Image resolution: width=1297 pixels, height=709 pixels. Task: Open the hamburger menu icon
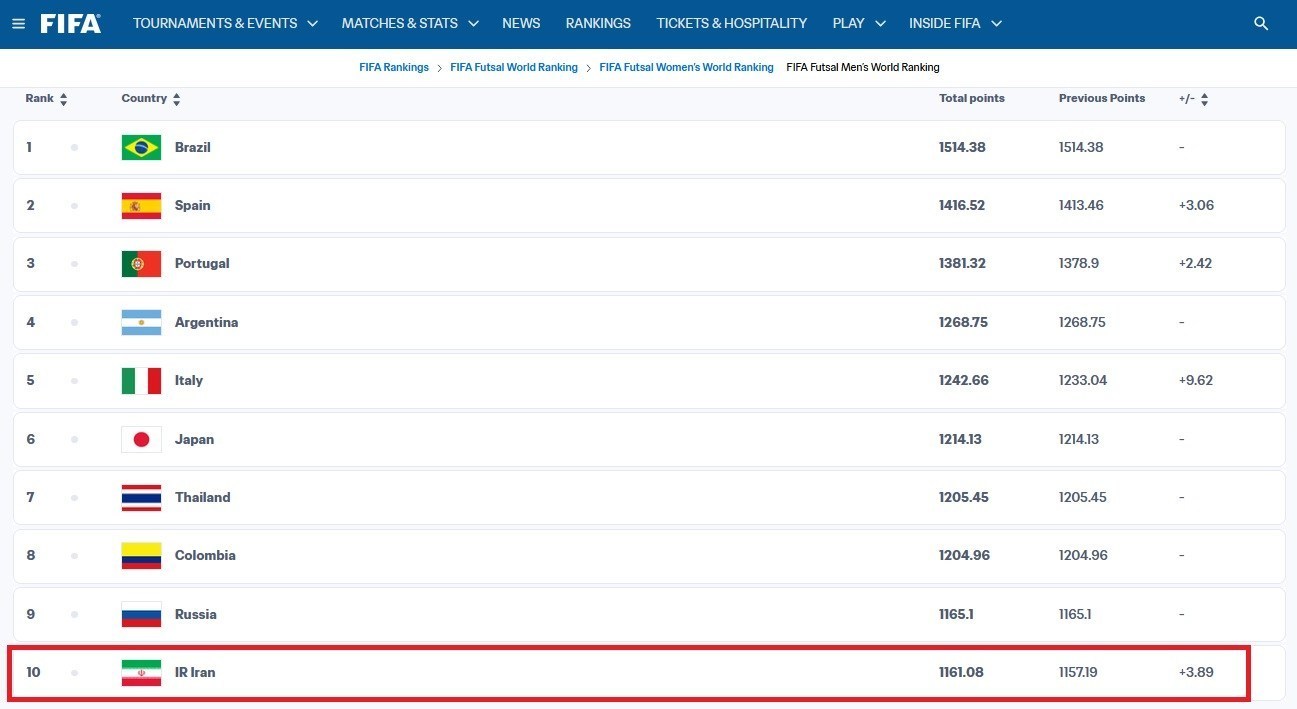18,23
